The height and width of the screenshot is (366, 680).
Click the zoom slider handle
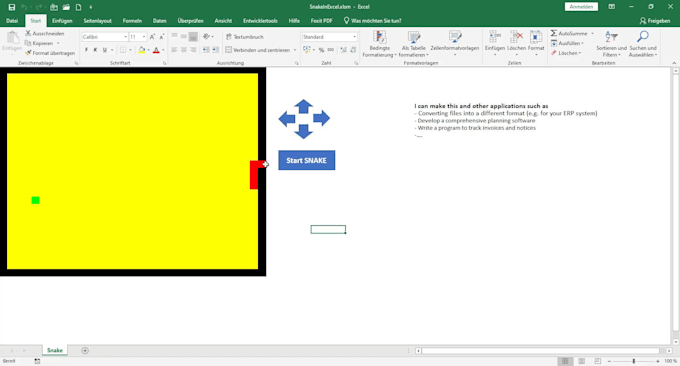pos(634,361)
